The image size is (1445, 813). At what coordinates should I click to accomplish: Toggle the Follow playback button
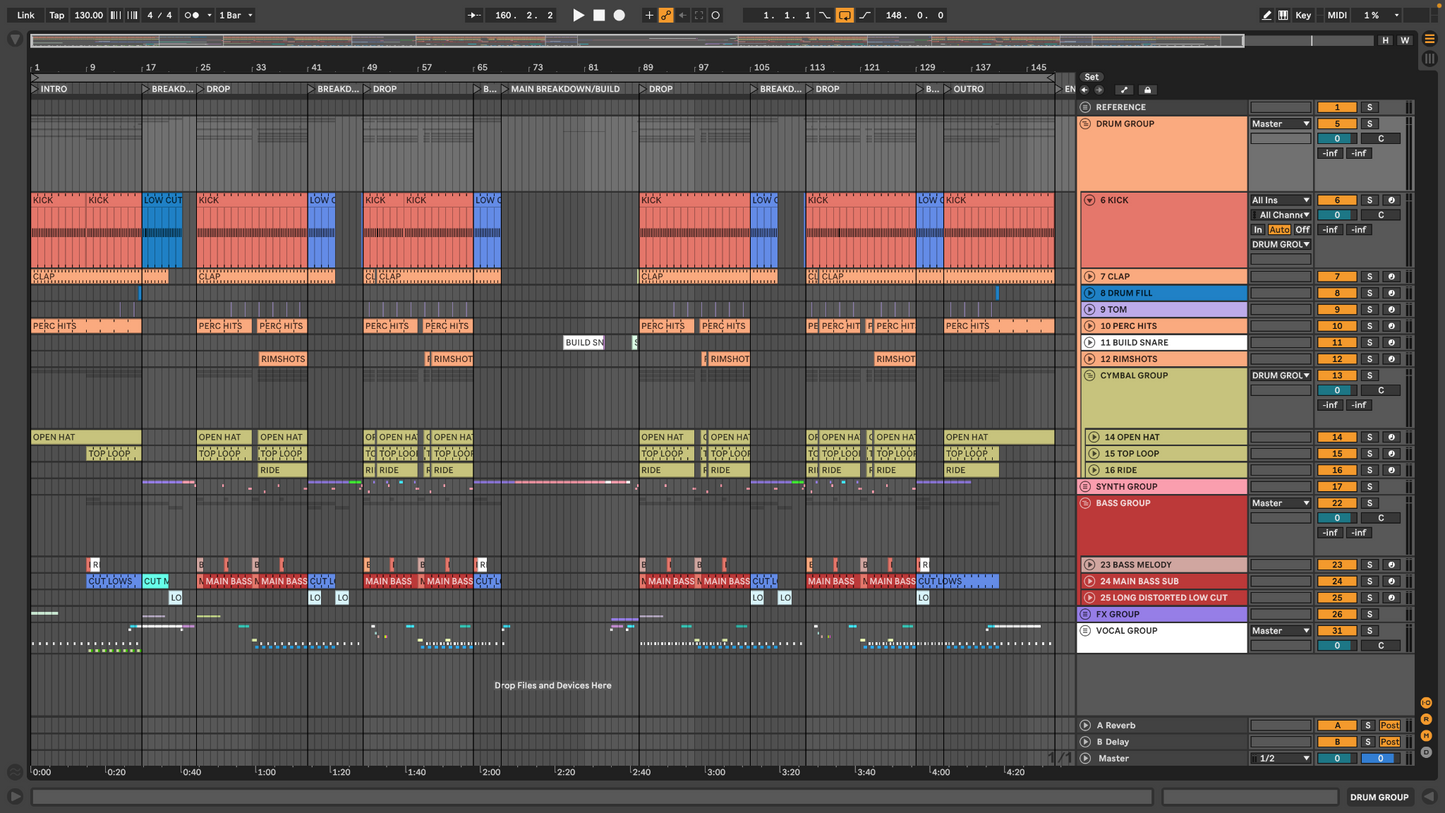pyautogui.click(x=474, y=15)
